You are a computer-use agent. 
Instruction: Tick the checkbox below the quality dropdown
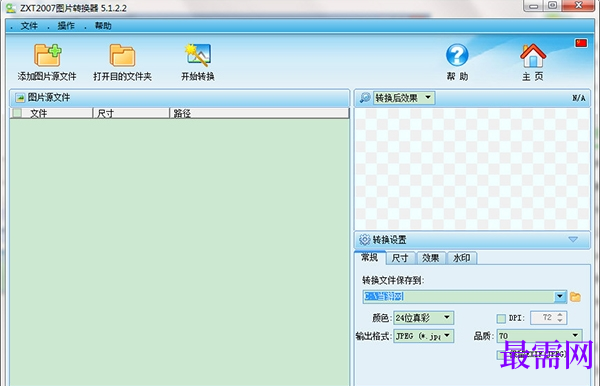pyautogui.click(x=501, y=354)
